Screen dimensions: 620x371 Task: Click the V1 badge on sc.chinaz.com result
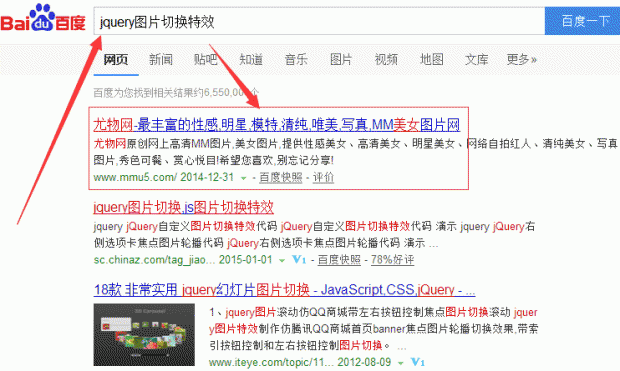coord(299,260)
